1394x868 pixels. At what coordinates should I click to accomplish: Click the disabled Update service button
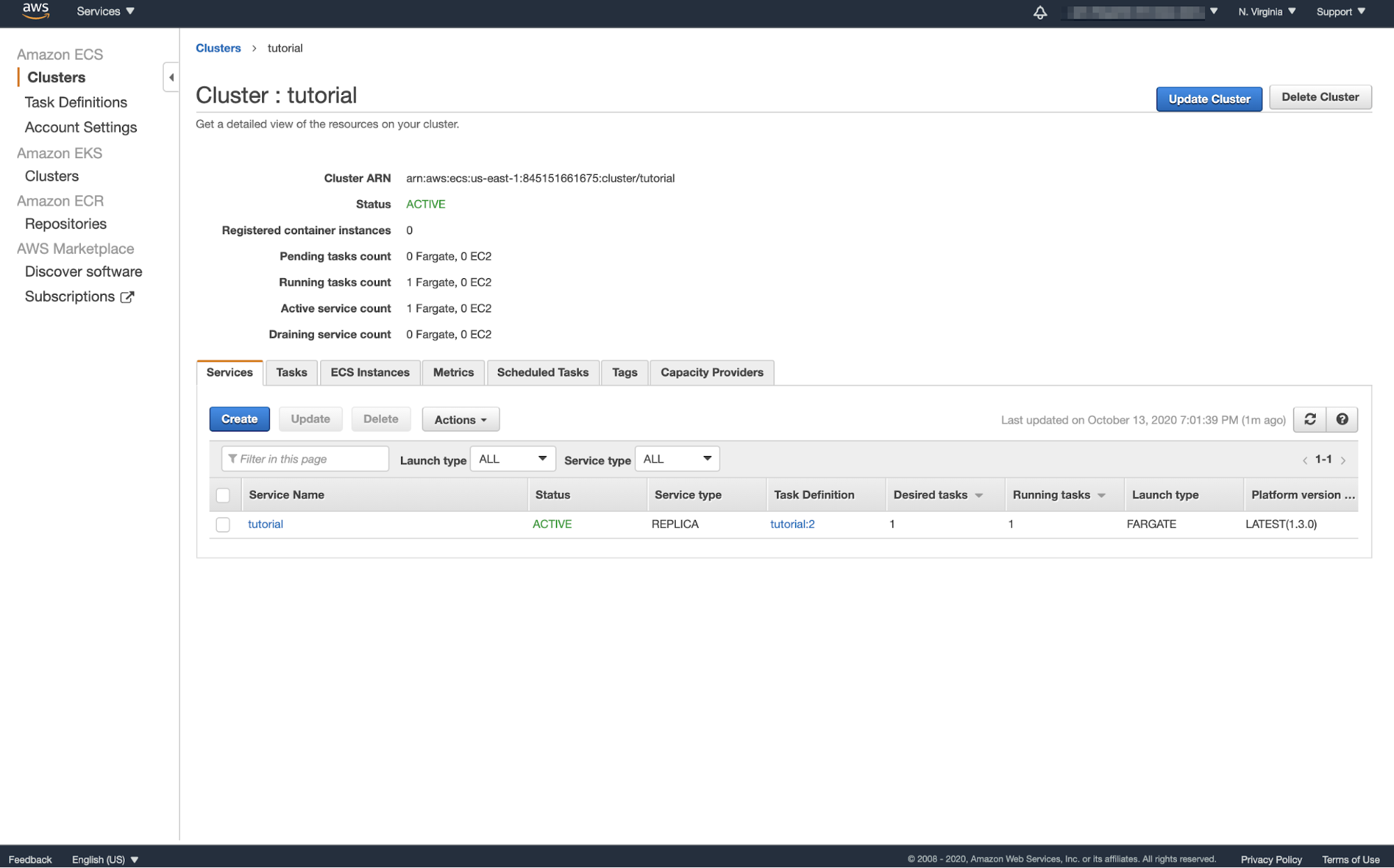[310, 419]
